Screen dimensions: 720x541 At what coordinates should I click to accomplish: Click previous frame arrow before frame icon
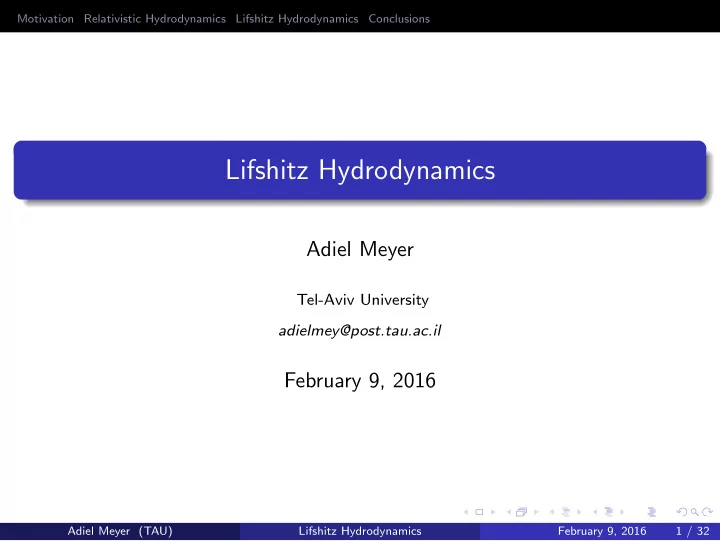[x=509, y=512]
